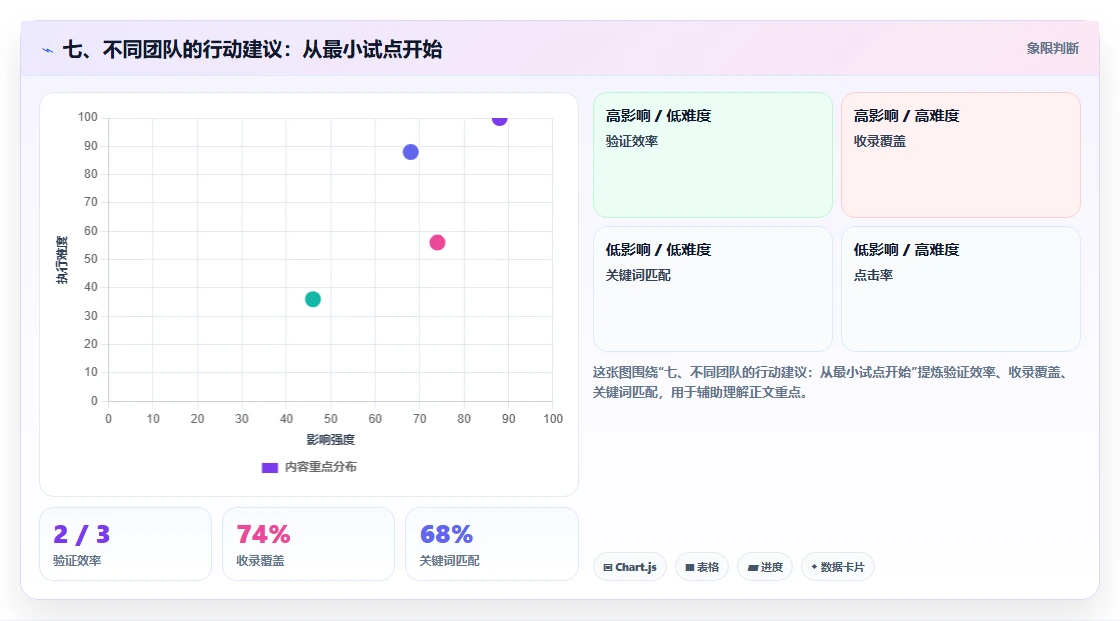Click the pink scatter point

click(x=437, y=243)
